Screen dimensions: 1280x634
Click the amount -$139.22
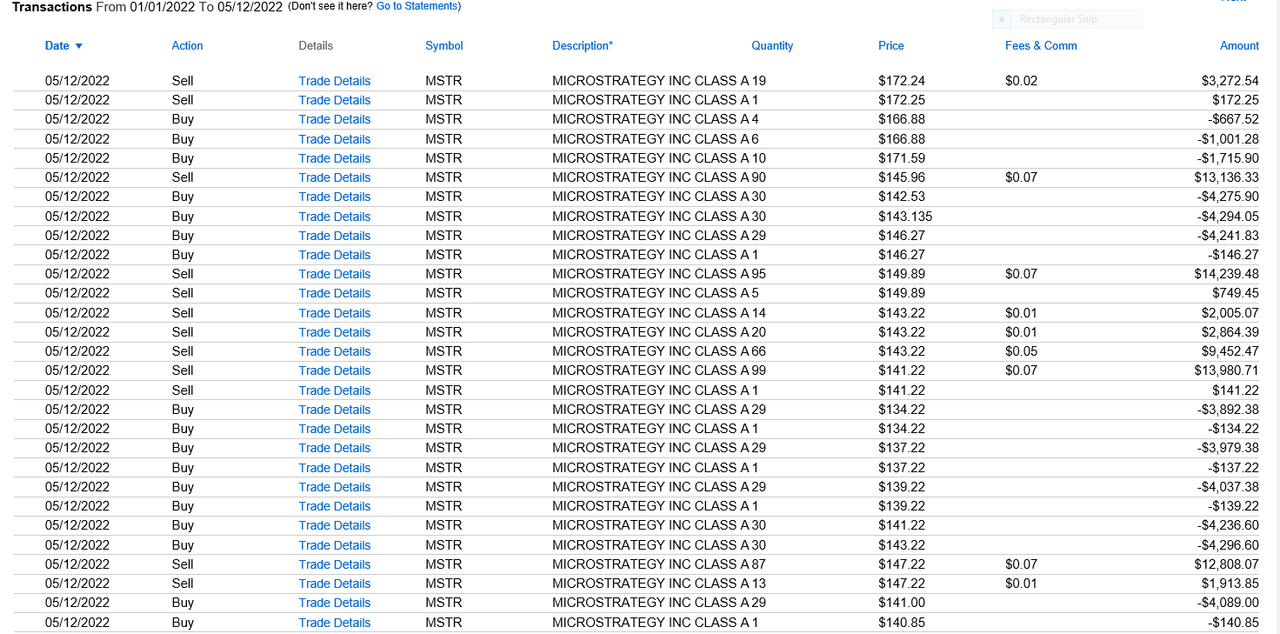coord(1233,506)
